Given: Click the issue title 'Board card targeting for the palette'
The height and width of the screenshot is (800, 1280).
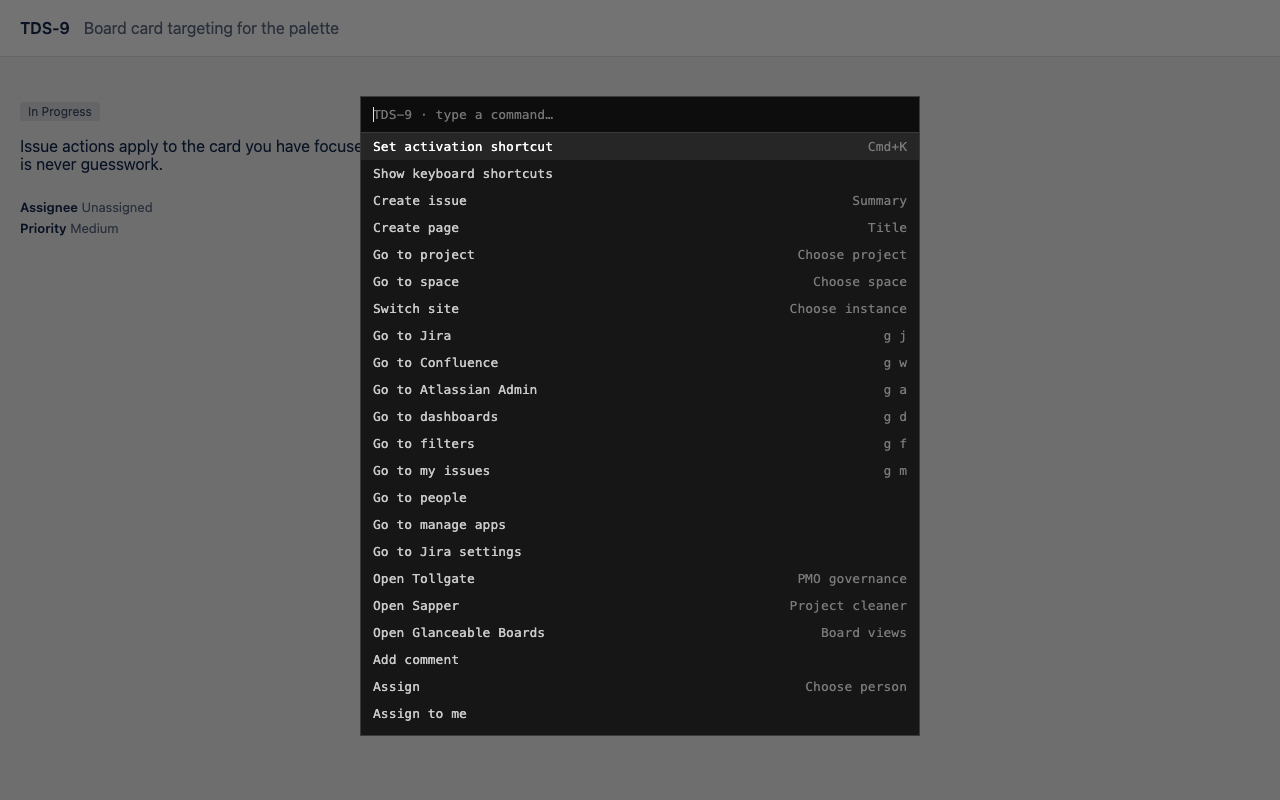Looking at the screenshot, I should click(x=211, y=28).
